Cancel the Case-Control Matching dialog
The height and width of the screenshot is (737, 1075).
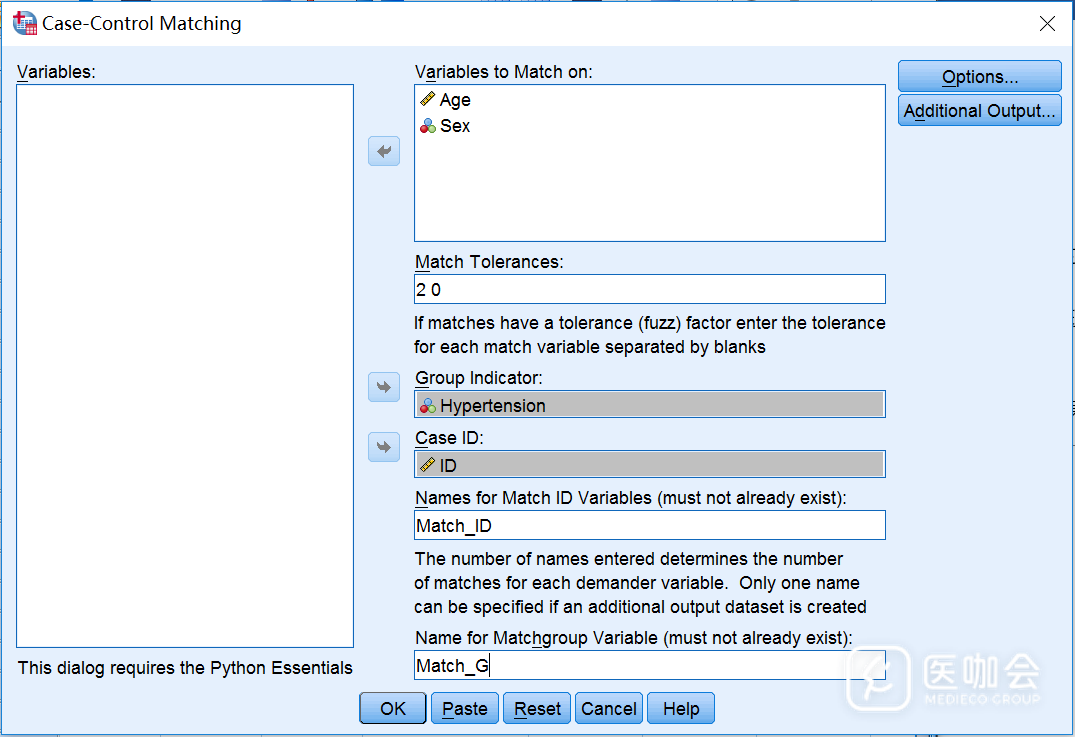click(x=609, y=709)
